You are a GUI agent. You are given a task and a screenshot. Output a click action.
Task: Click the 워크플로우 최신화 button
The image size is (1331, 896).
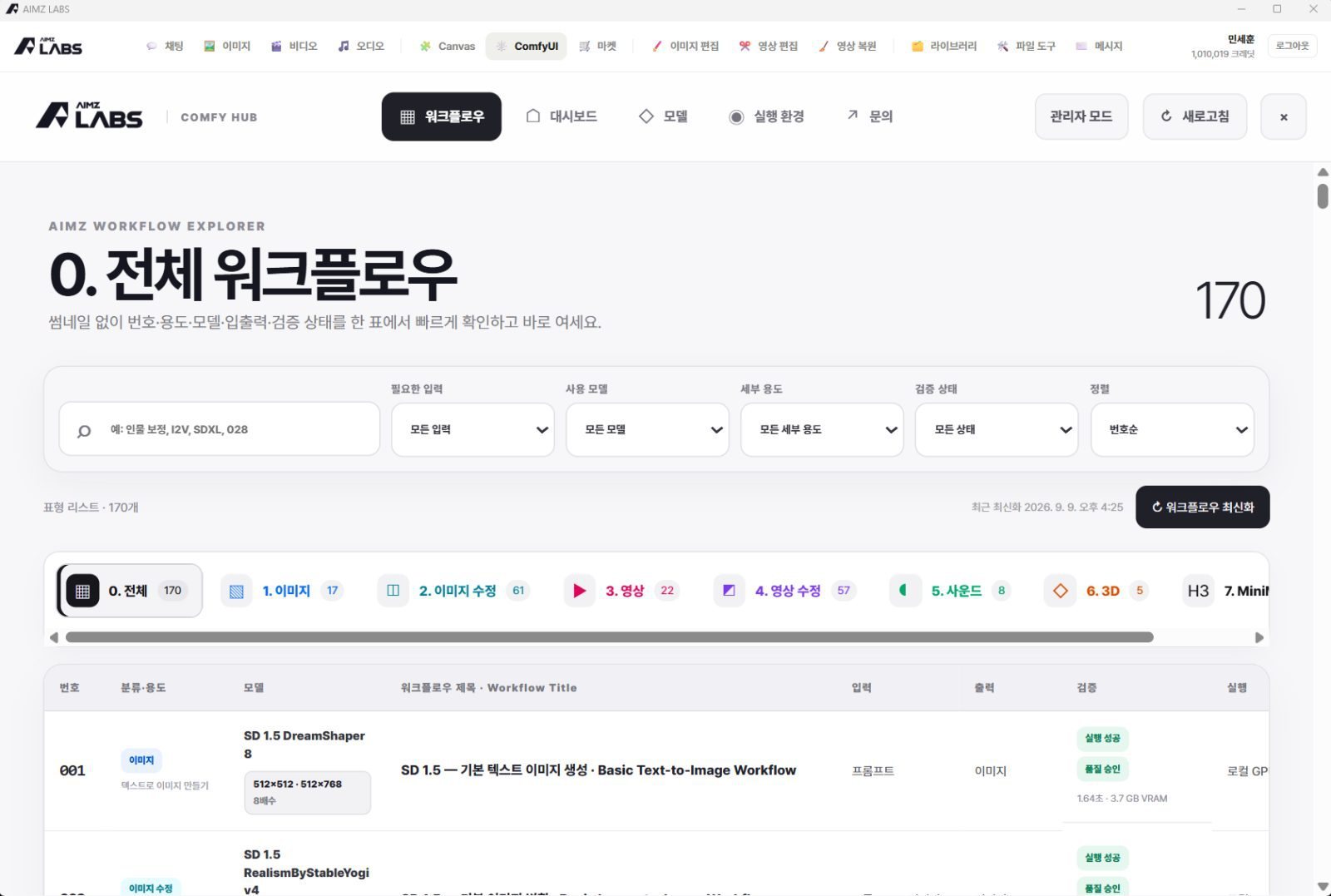click(x=1203, y=507)
